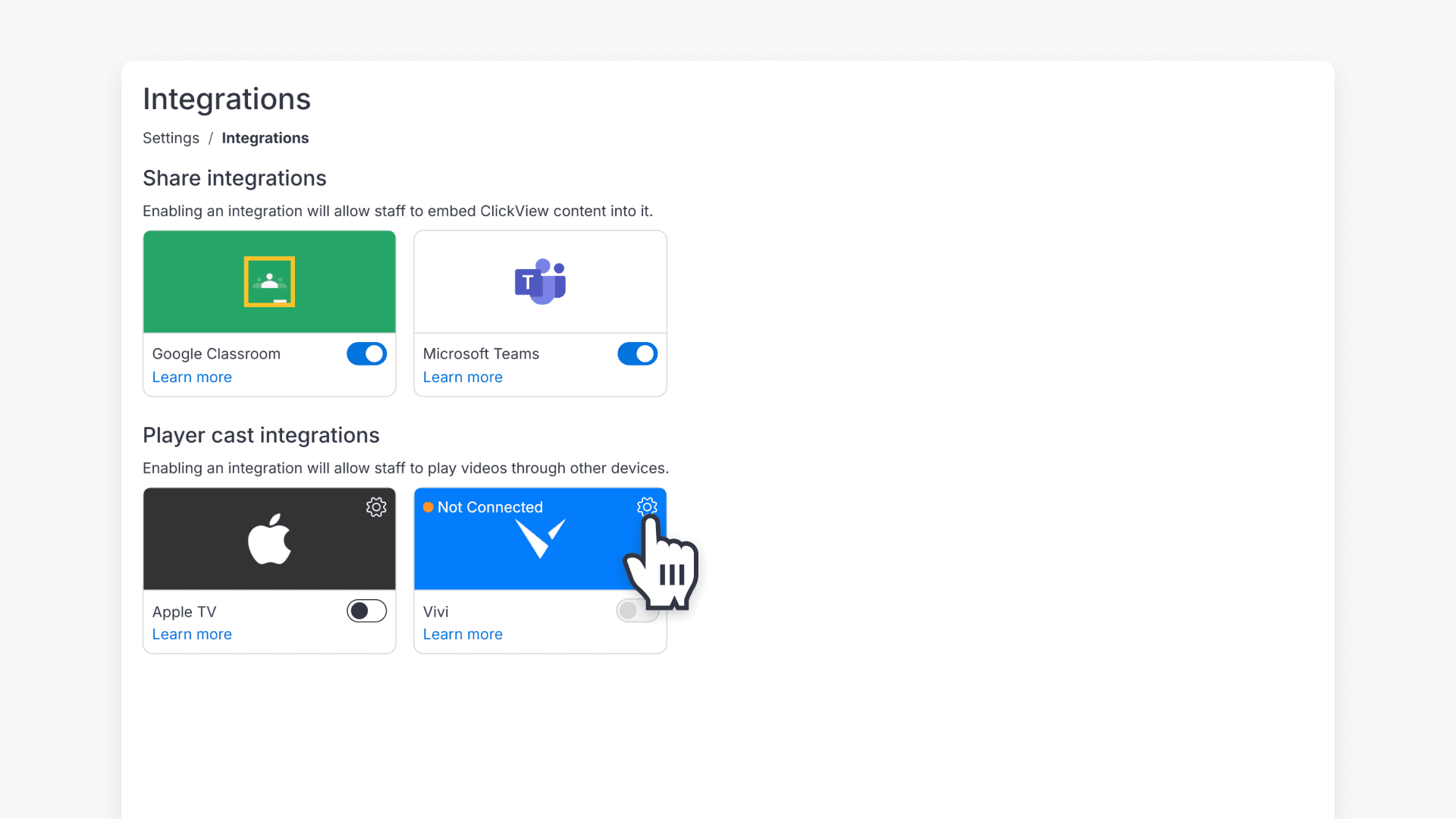Open Learn more under Google Classroom
The width and height of the screenshot is (1456, 819).
191,377
